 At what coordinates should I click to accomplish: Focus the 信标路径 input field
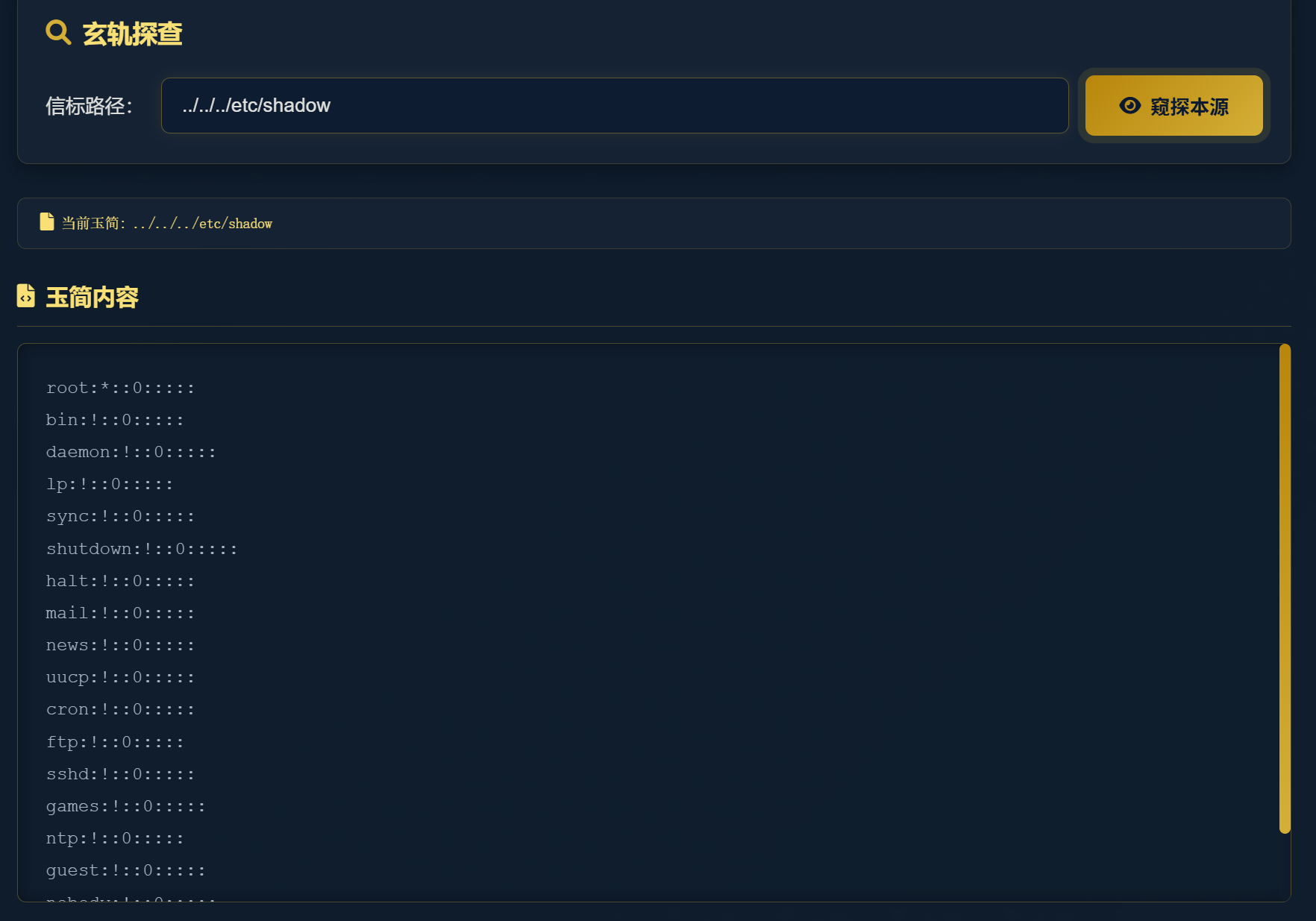614,106
